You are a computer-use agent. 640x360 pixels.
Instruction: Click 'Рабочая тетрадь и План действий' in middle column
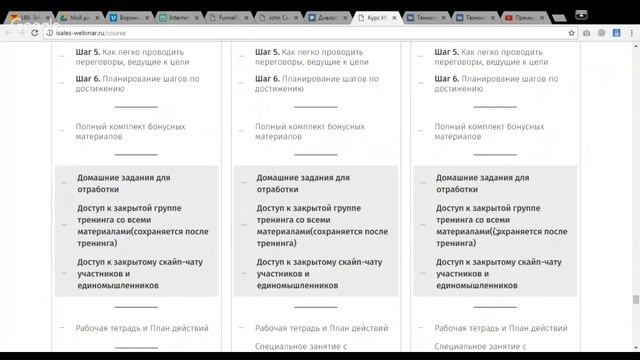(x=322, y=328)
